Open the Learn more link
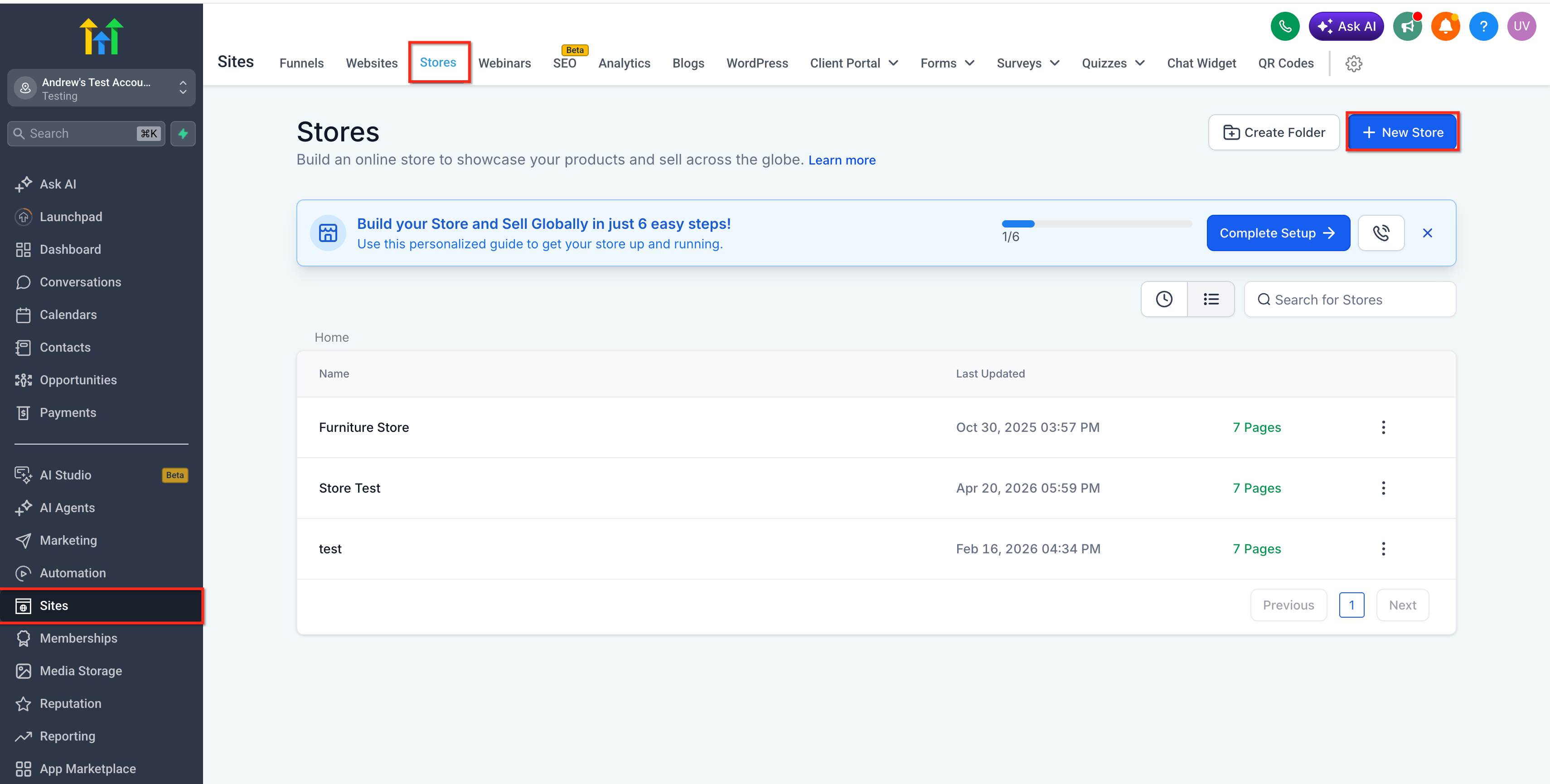The image size is (1550, 784). (x=841, y=160)
